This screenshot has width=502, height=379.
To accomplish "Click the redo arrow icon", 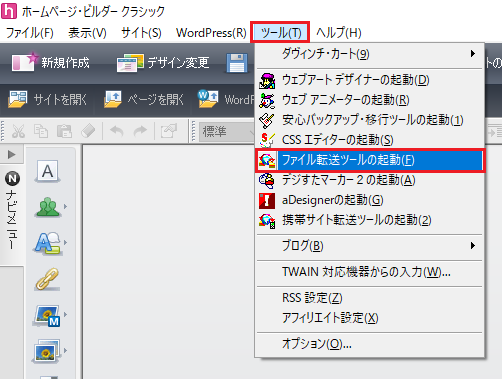I will (140, 131).
